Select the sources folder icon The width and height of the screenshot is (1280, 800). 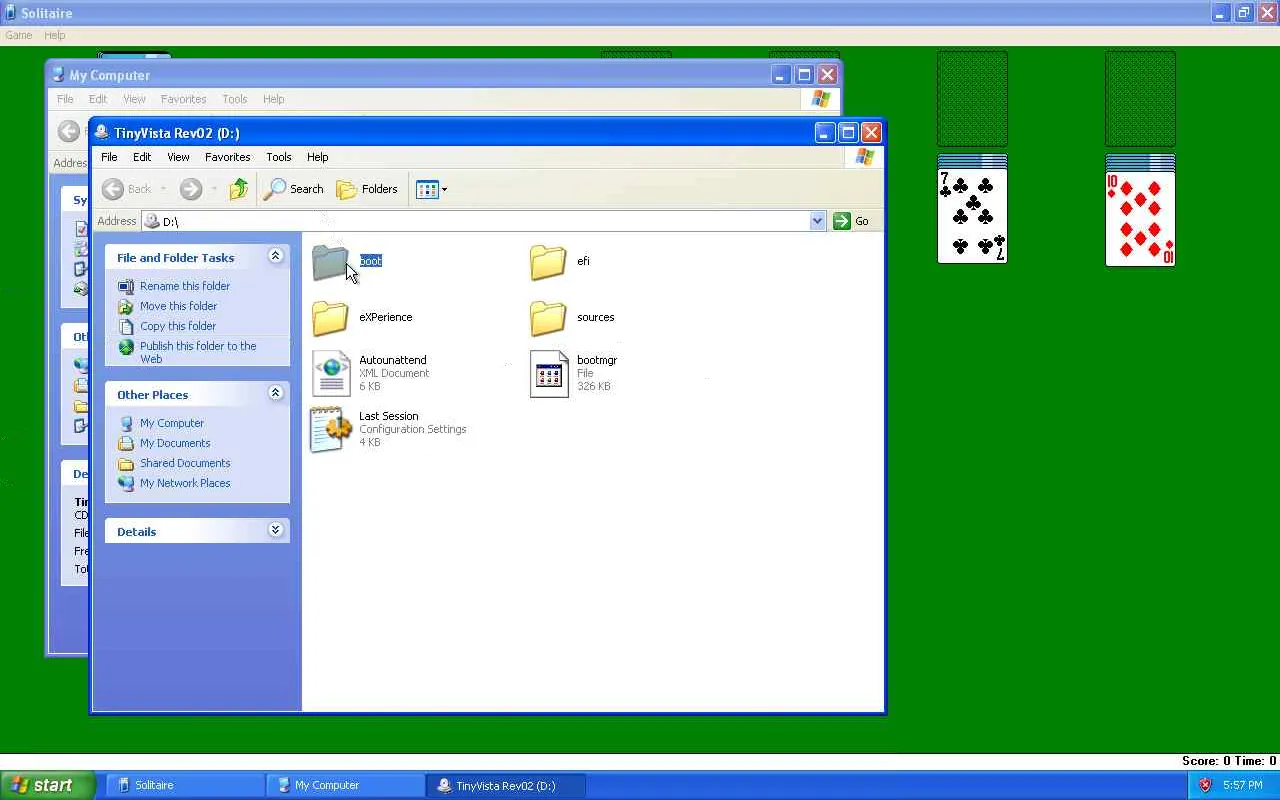(x=548, y=318)
